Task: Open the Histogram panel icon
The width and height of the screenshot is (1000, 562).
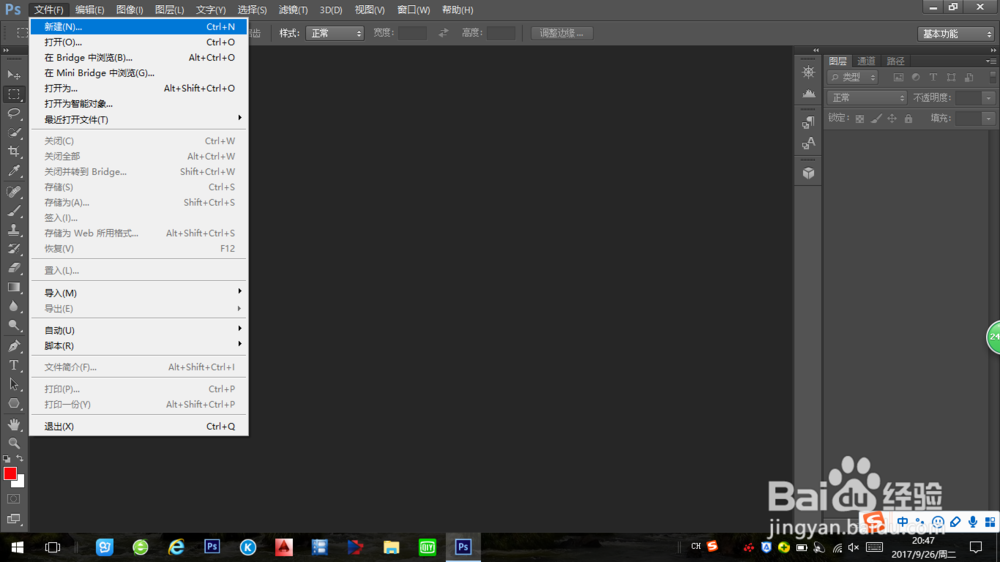Action: point(808,94)
